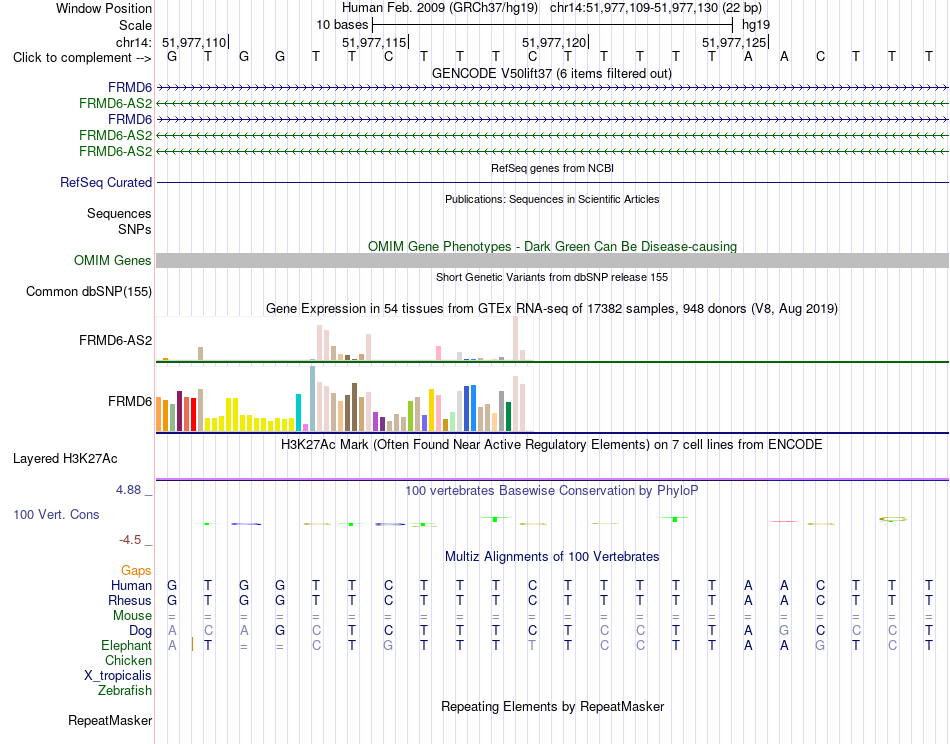Click the RefSeq genes from NCBI title
The height and width of the screenshot is (744, 950).
pyautogui.click(x=552, y=168)
